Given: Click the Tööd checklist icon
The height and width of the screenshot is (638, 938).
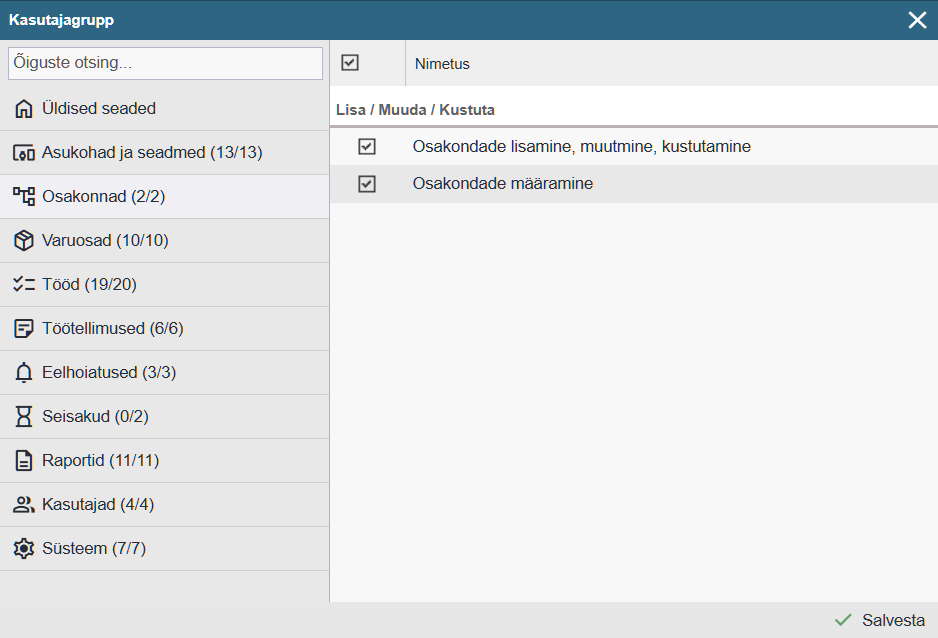Looking at the screenshot, I should tap(24, 285).
